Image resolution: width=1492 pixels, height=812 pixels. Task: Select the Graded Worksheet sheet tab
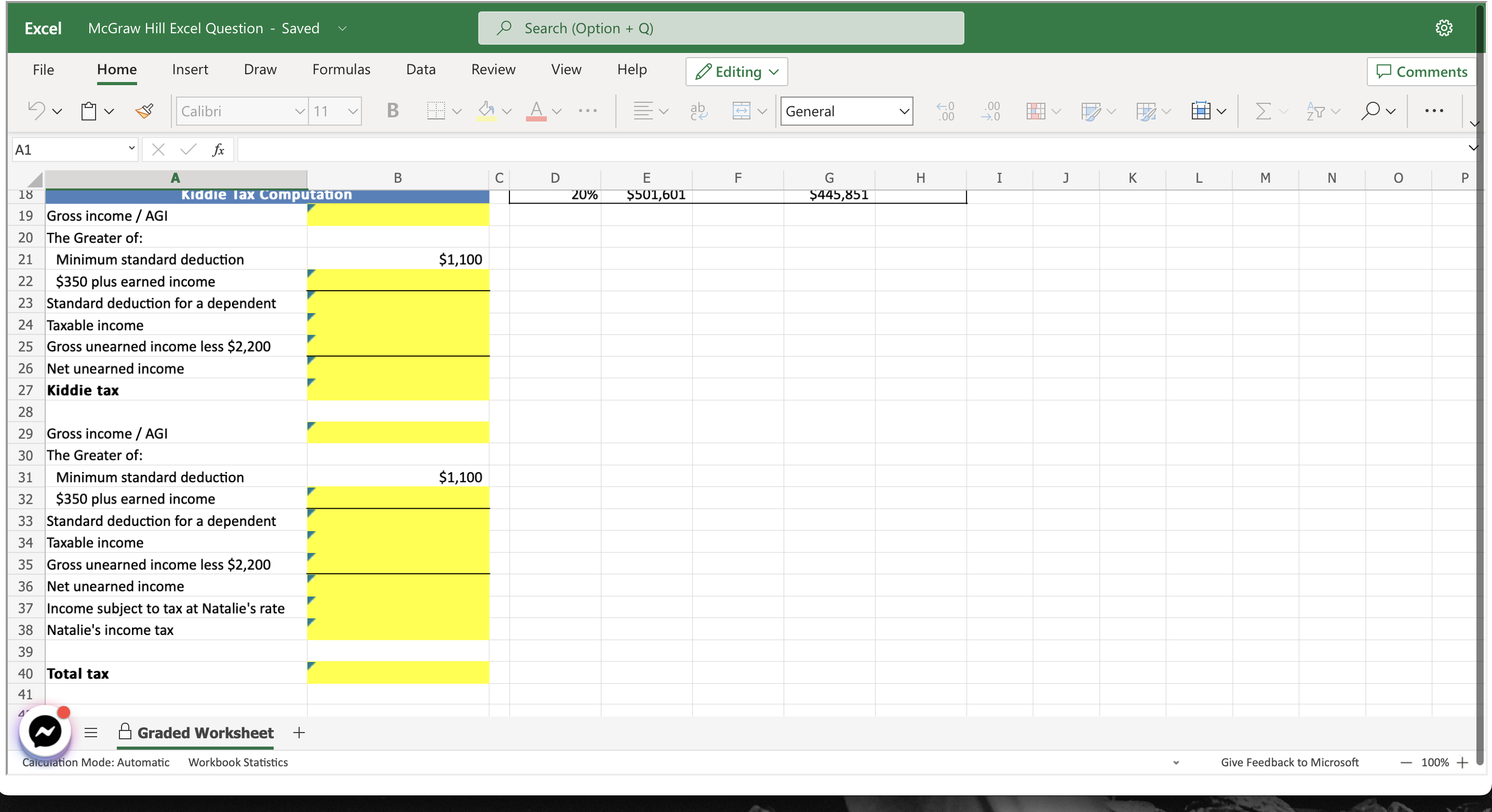[x=206, y=733]
